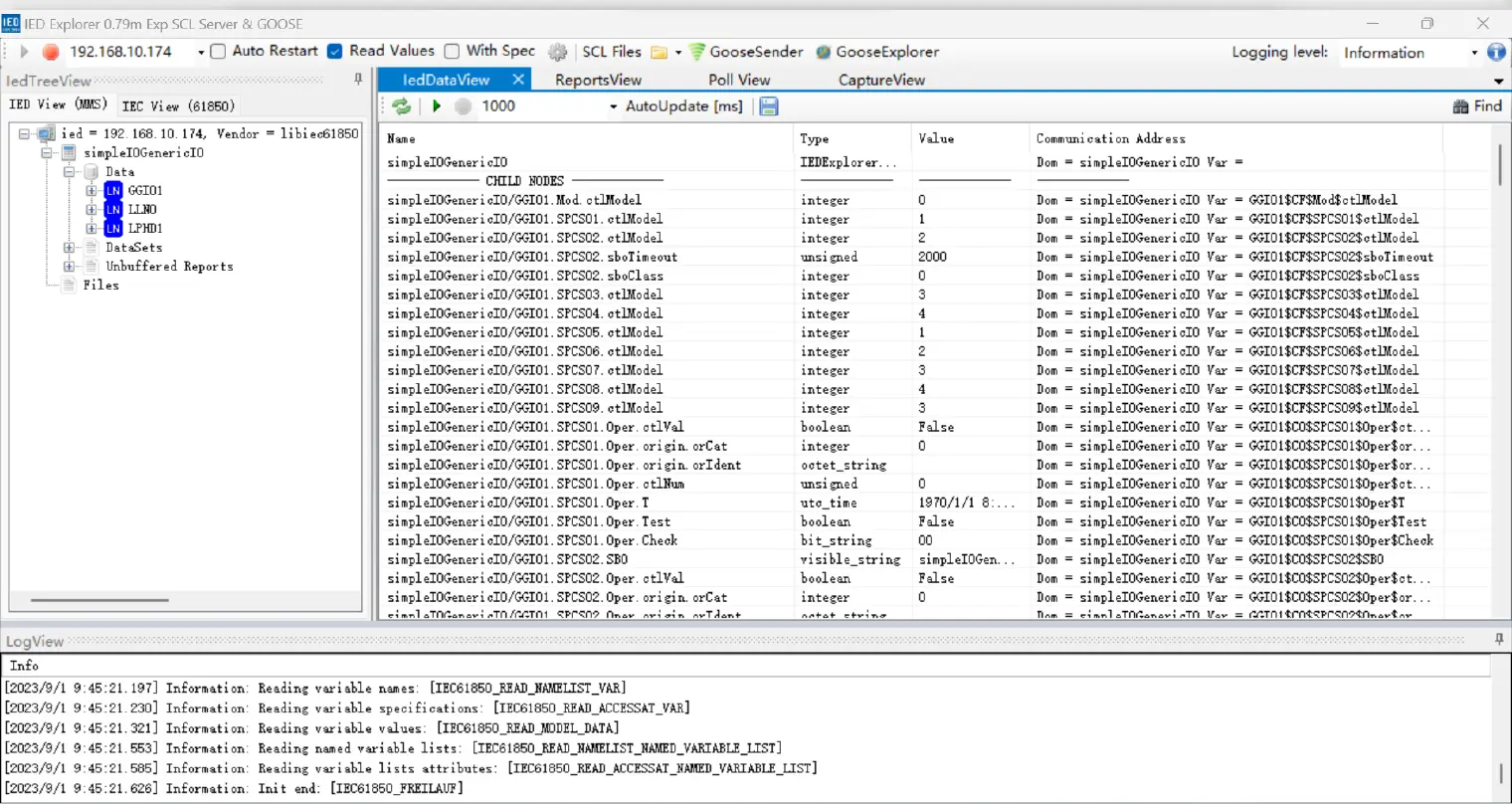The width and height of the screenshot is (1512, 804).
Task: Click the simpleIOGenericIO device icon
Action: coord(69,152)
